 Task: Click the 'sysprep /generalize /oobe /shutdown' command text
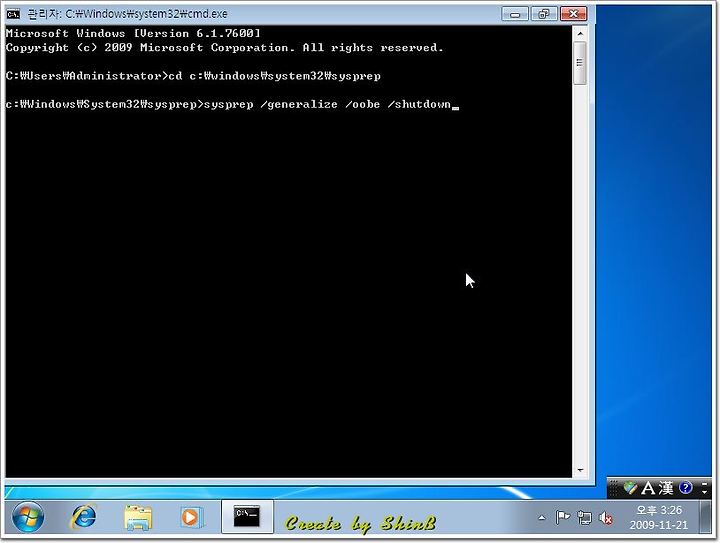[327, 105]
